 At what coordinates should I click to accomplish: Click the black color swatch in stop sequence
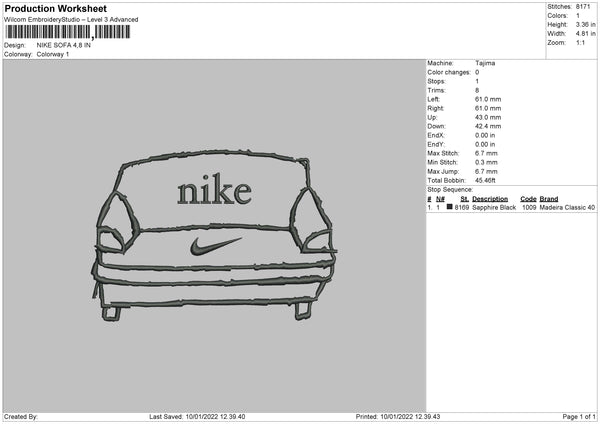[450, 207]
